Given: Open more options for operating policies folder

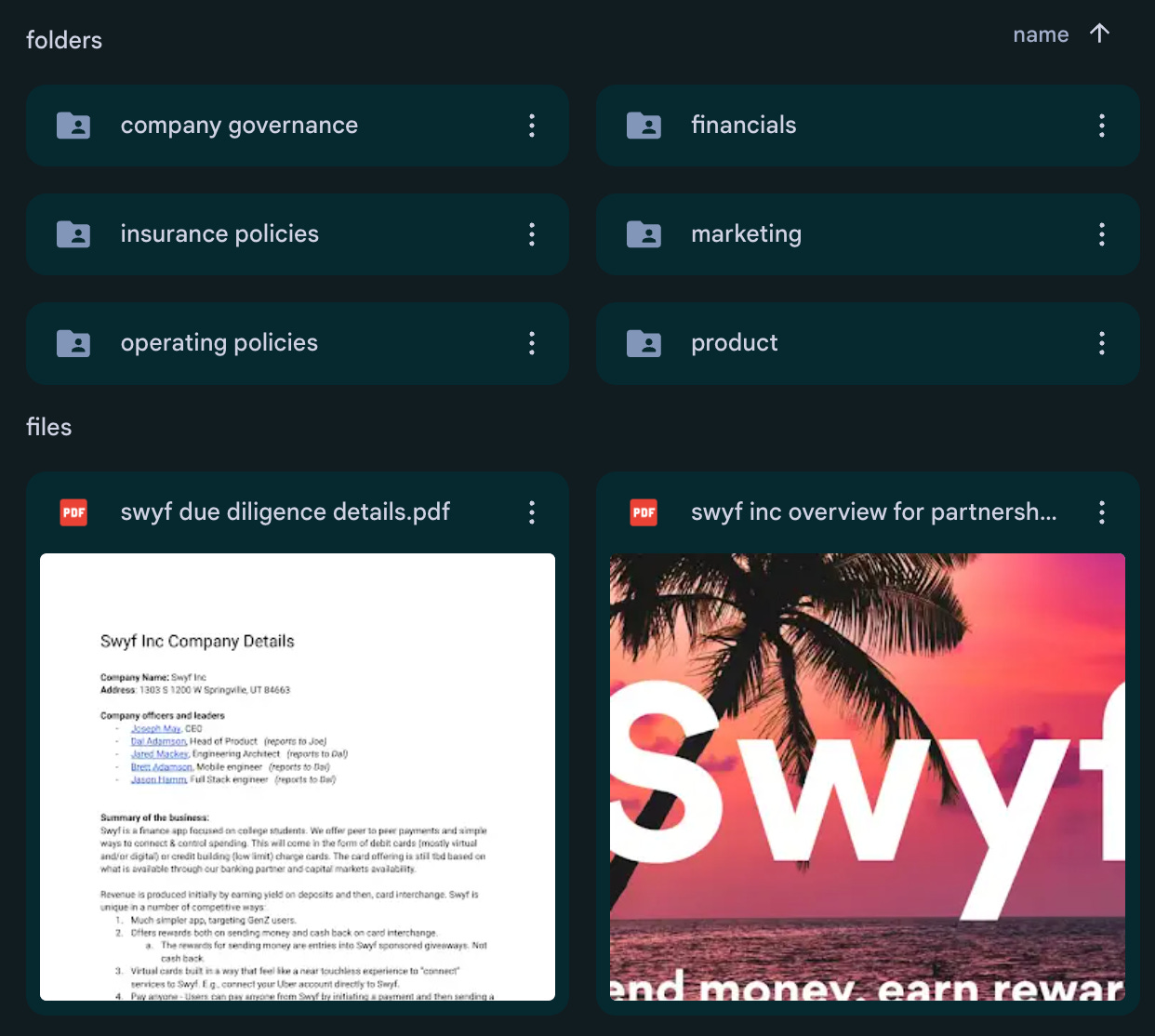Looking at the screenshot, I should click(532, 343).
